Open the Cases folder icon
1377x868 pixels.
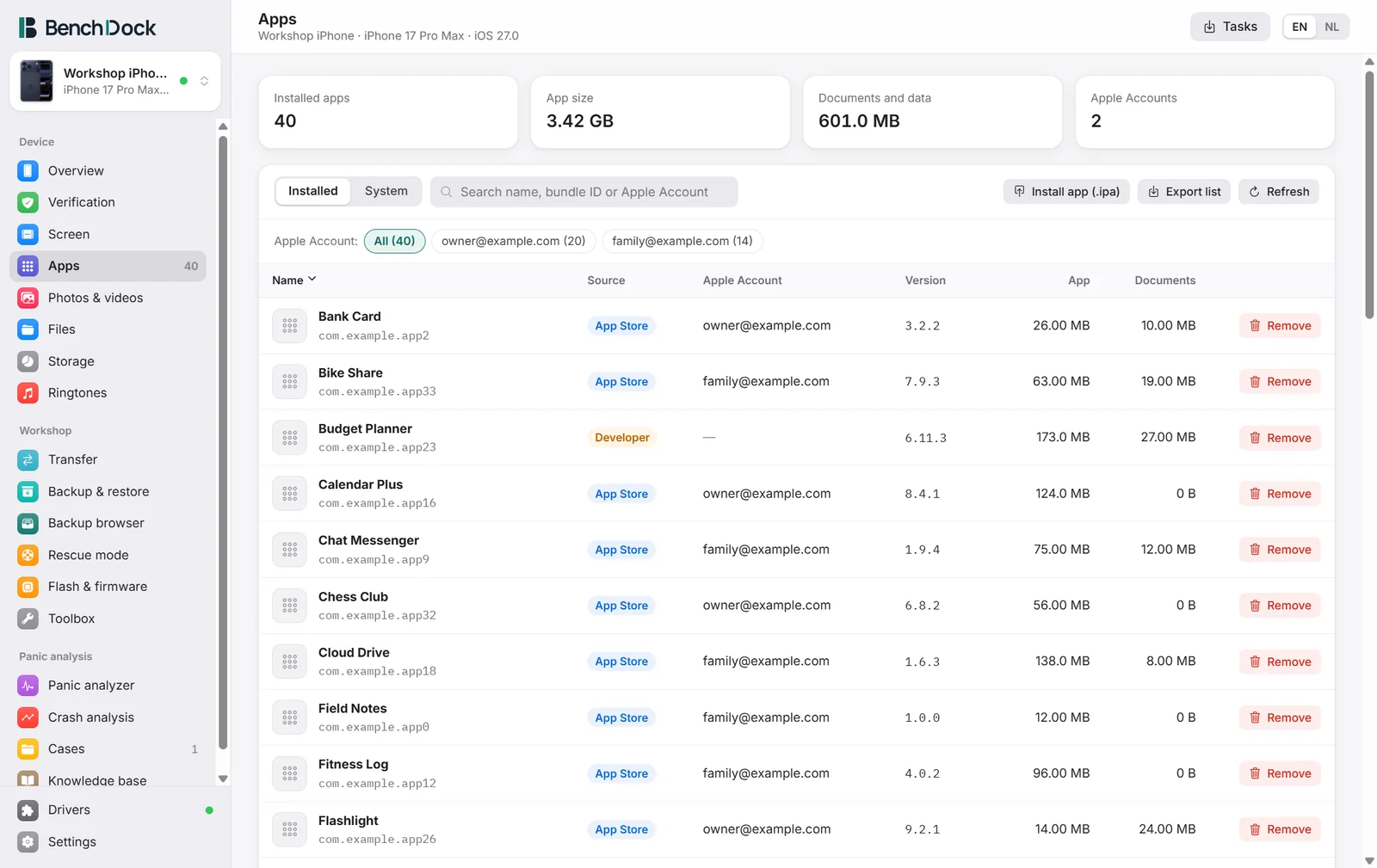pyautogui.click(x=28, y=749)
